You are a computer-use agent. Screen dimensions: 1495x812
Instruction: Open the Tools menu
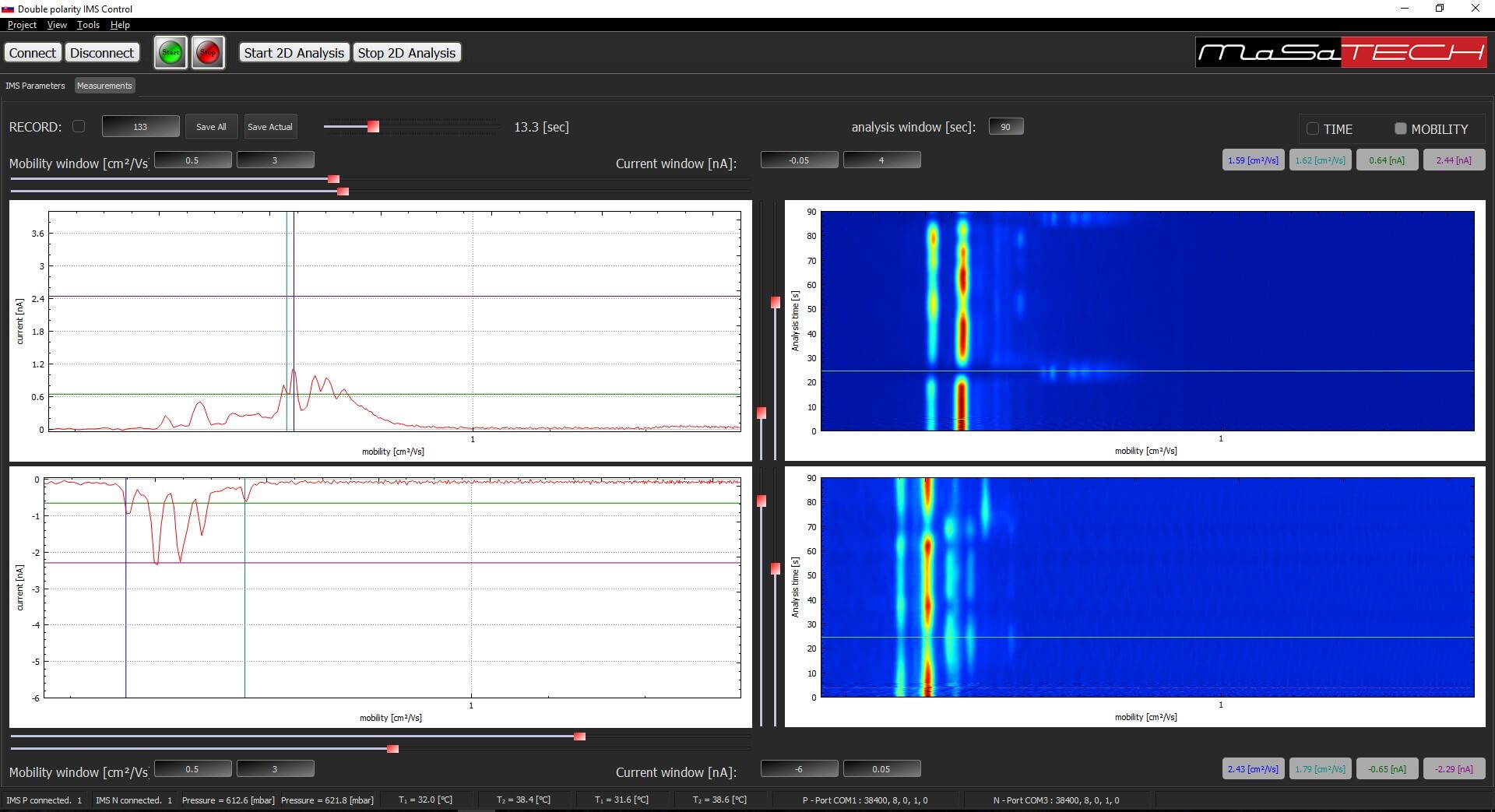click(88, 25)
